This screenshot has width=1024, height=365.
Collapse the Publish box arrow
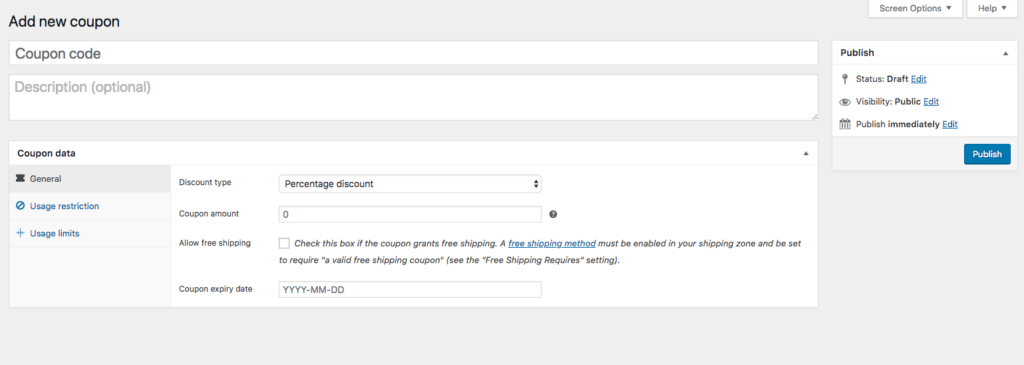[x=1005, y=53]
